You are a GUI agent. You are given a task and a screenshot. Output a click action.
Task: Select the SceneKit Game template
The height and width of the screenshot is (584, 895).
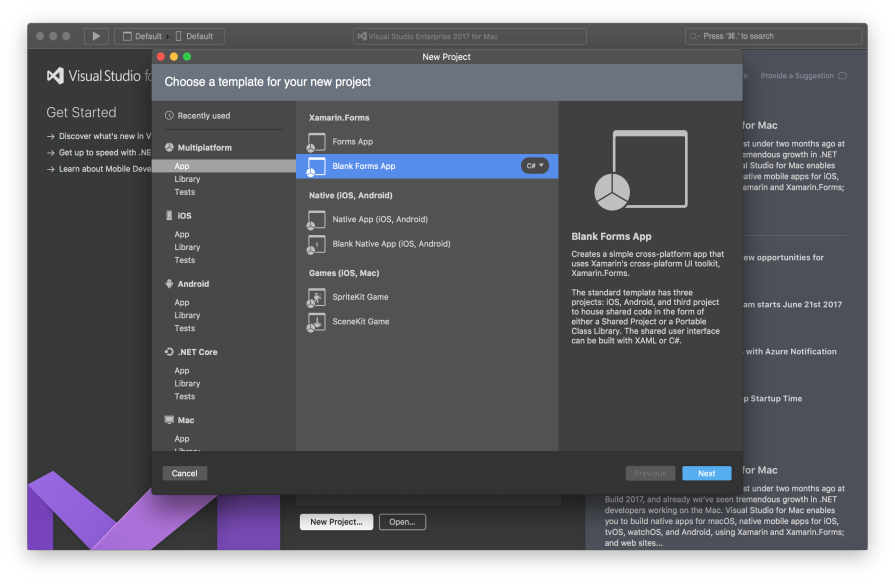(x=427, y=321)
